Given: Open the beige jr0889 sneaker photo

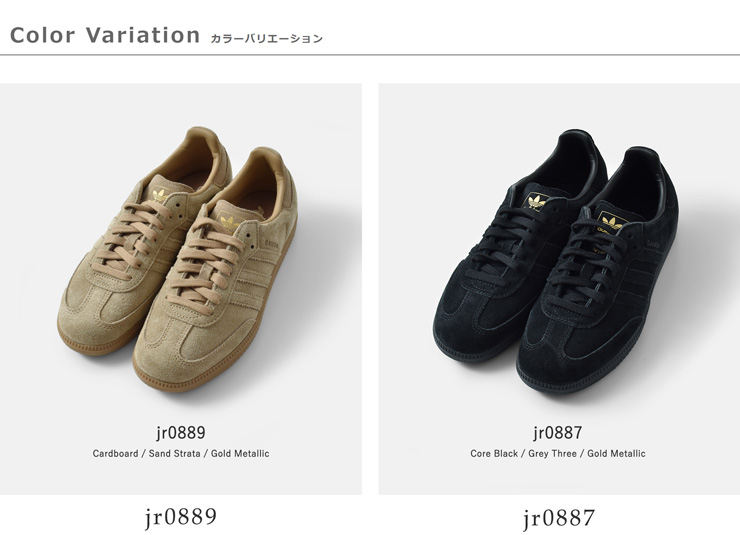Looking at the screenshot, I should 181,289.
